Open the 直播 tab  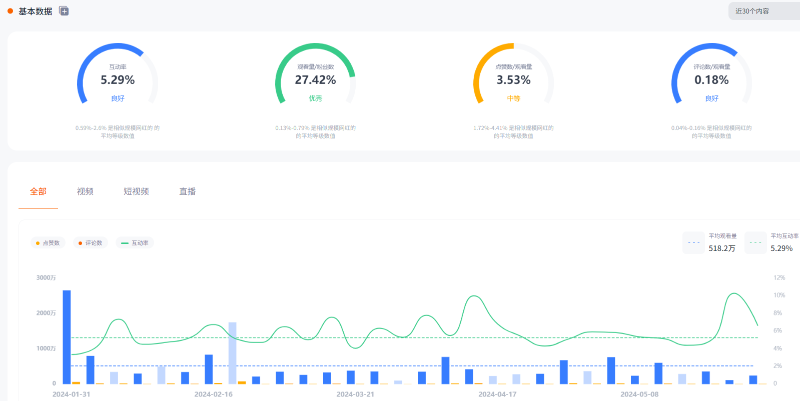(x=187, y=190)
